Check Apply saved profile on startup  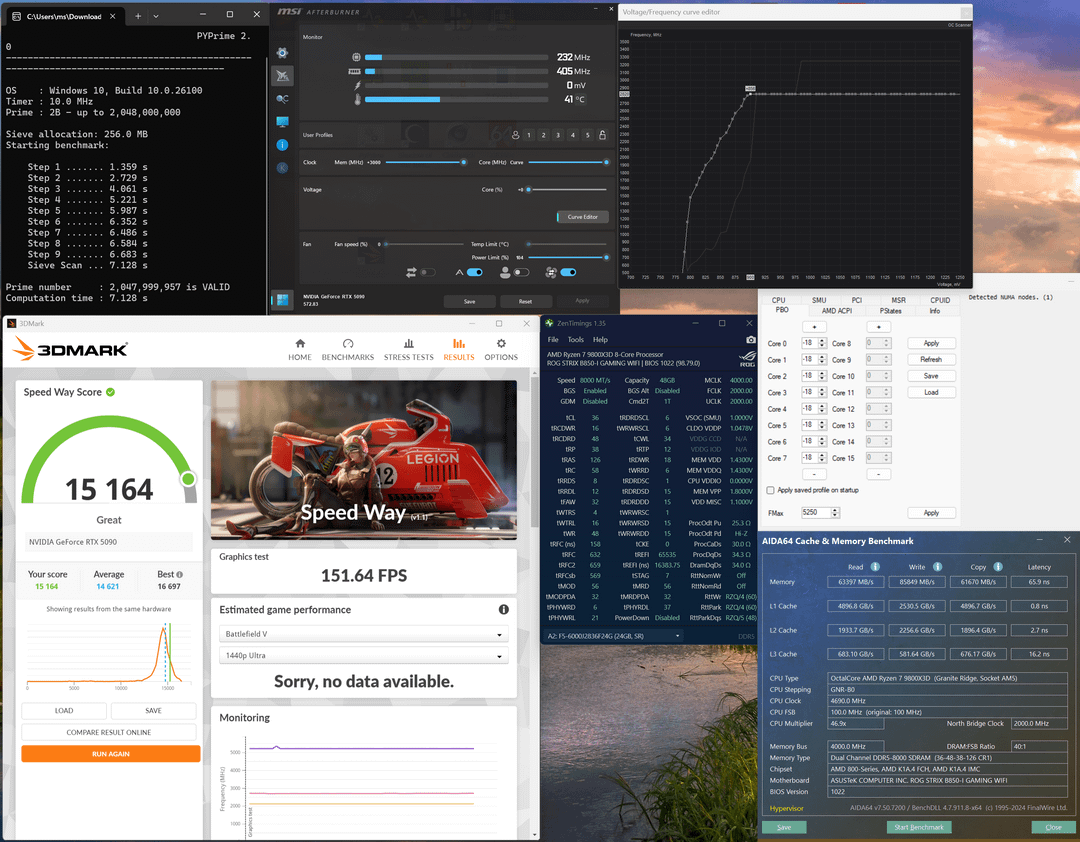click(x=770, y=491)
